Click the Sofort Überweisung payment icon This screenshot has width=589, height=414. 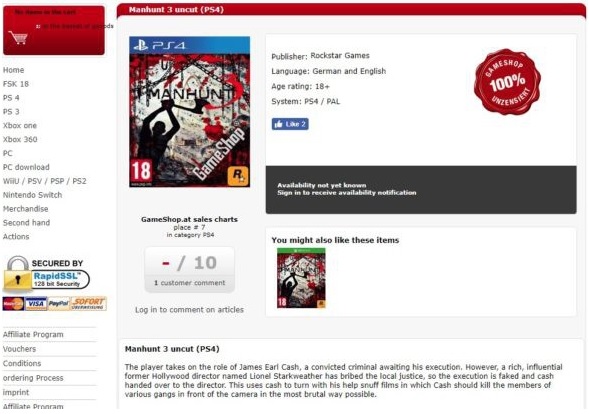point(88,304)
